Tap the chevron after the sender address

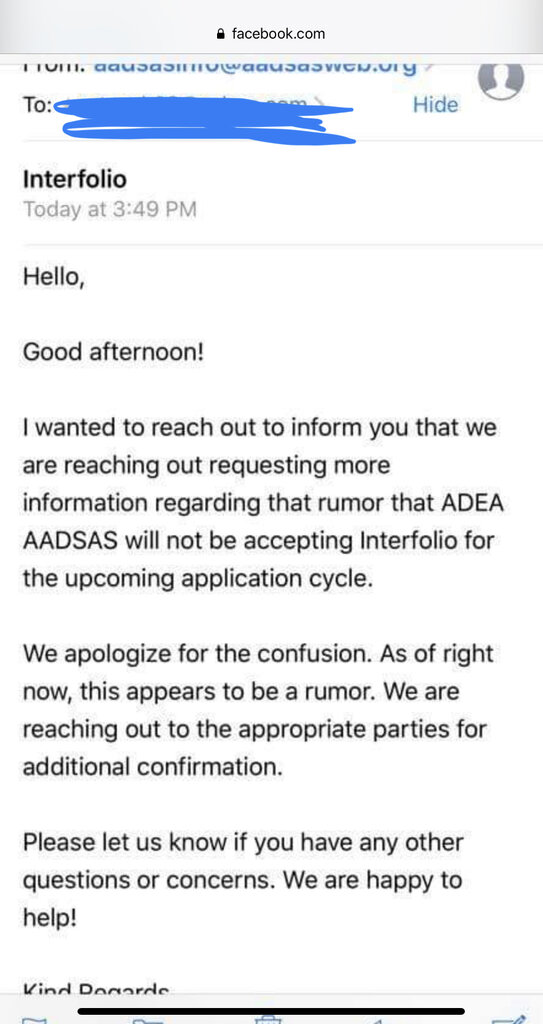pyautogui.click(x=426, y=66)
